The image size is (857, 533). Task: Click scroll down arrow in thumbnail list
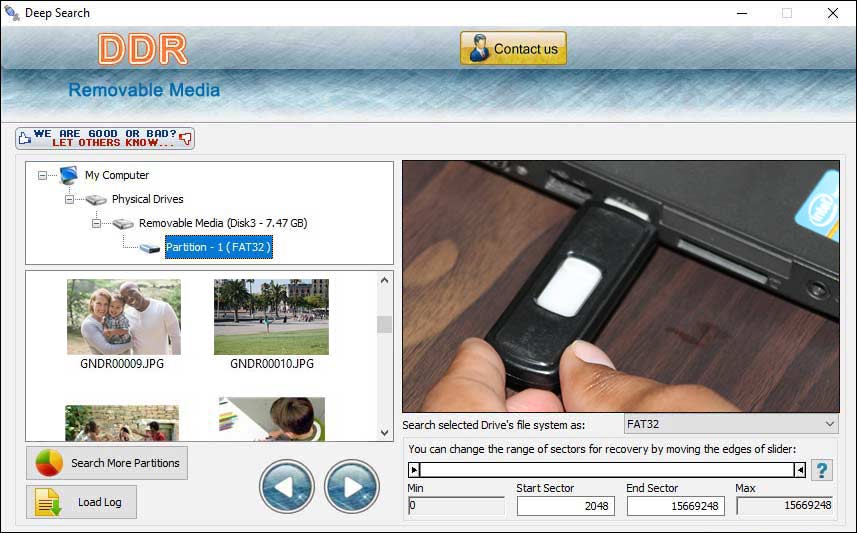(x=384, y=432)
